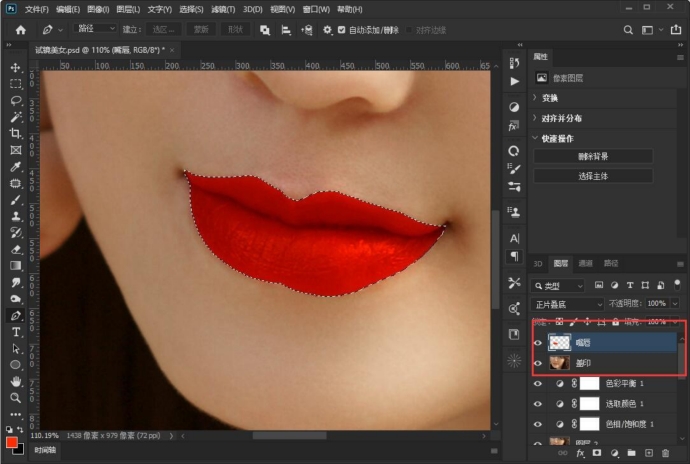Expand the 对齐并分布 section
This screenshot has width=690, height=464.
pyautogui.click(x=535, y=118)
